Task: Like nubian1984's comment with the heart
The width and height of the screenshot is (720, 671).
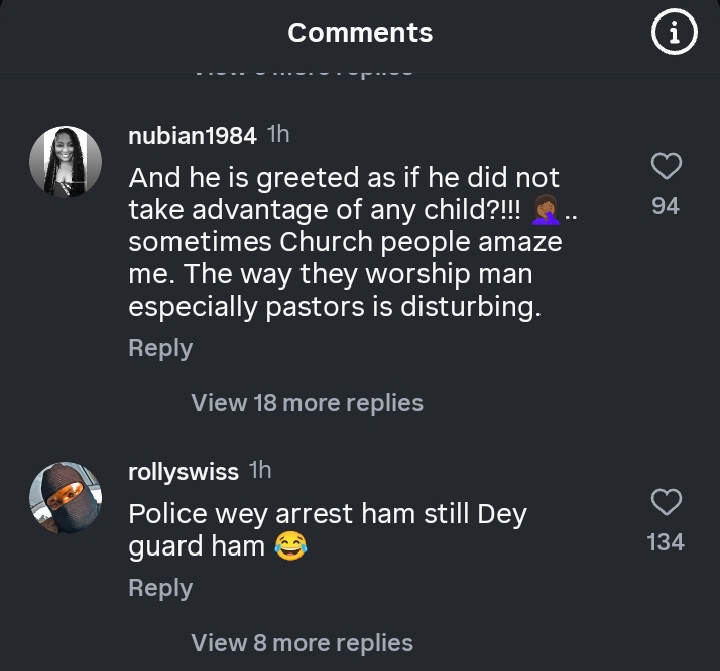Action: point(666,166)
